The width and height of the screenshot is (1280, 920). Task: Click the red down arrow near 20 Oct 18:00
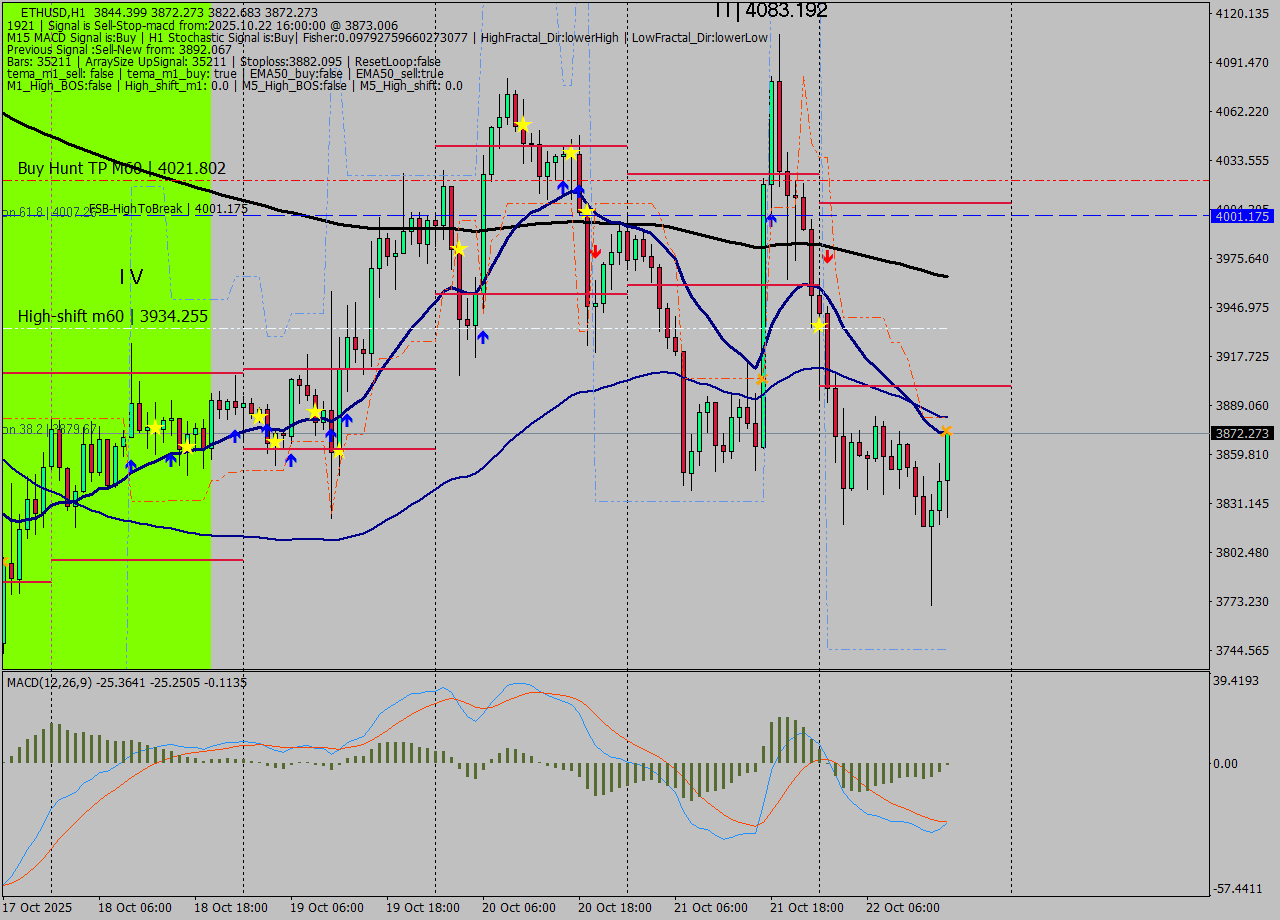click(x=595, y=251)
